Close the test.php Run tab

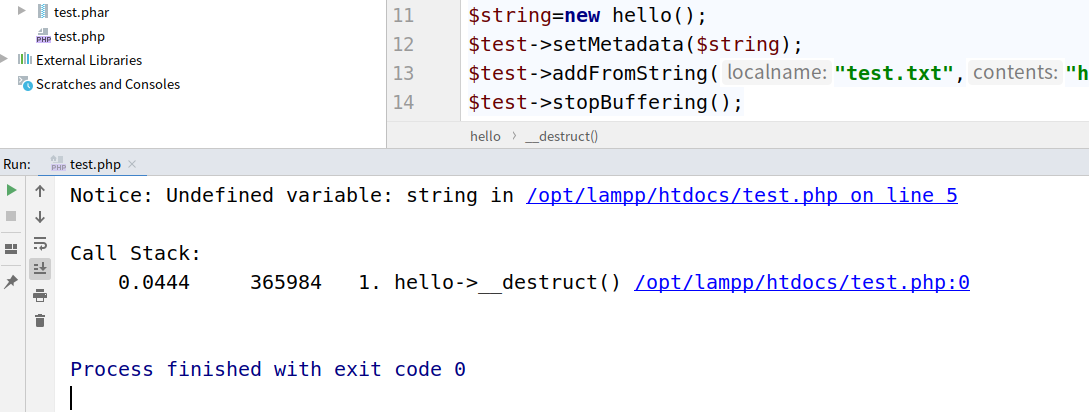pyautogui.click(x=132, y=164)
